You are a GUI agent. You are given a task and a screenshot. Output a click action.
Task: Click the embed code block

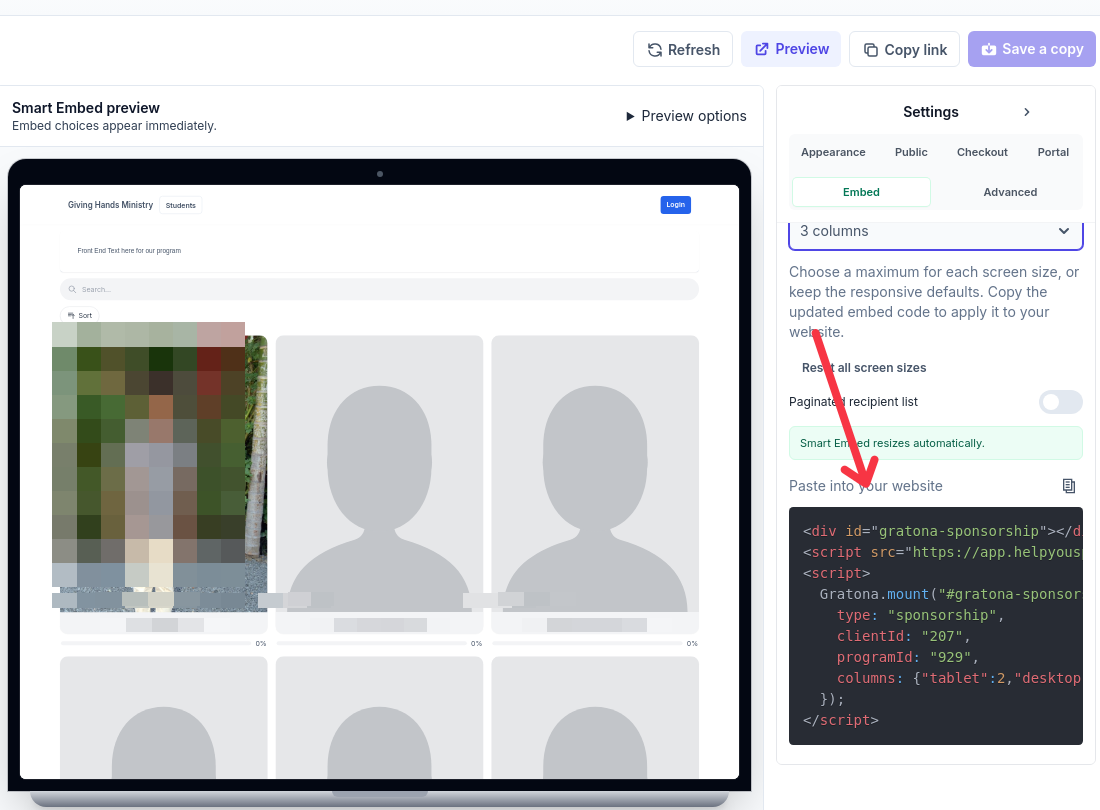936,626
